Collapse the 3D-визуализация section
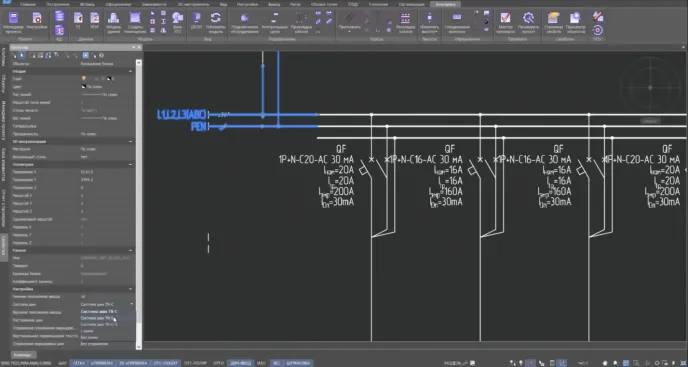The image size is (688, 367). click(131, 142)
